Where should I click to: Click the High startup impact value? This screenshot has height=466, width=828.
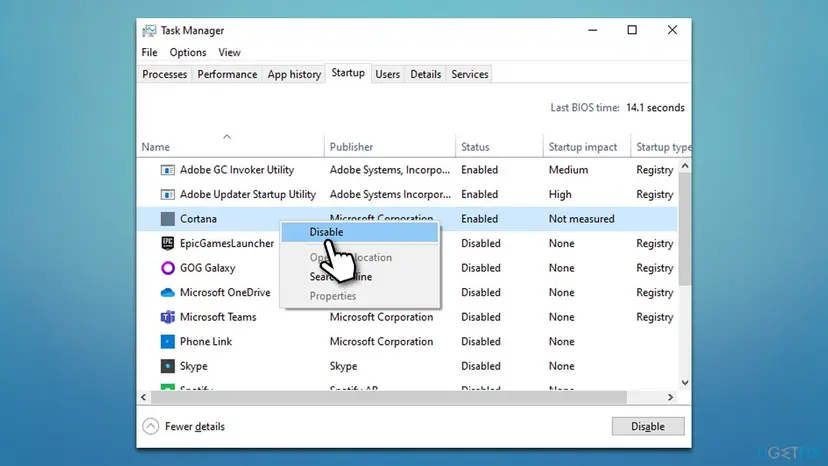pos(560,194)
